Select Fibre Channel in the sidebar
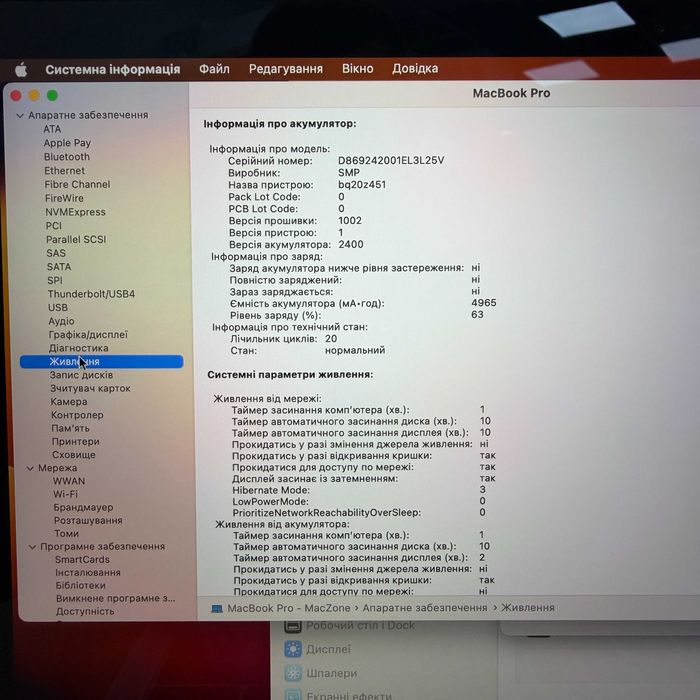The height and width of the screenshot is (700, 700). click(x=77, y=184)
